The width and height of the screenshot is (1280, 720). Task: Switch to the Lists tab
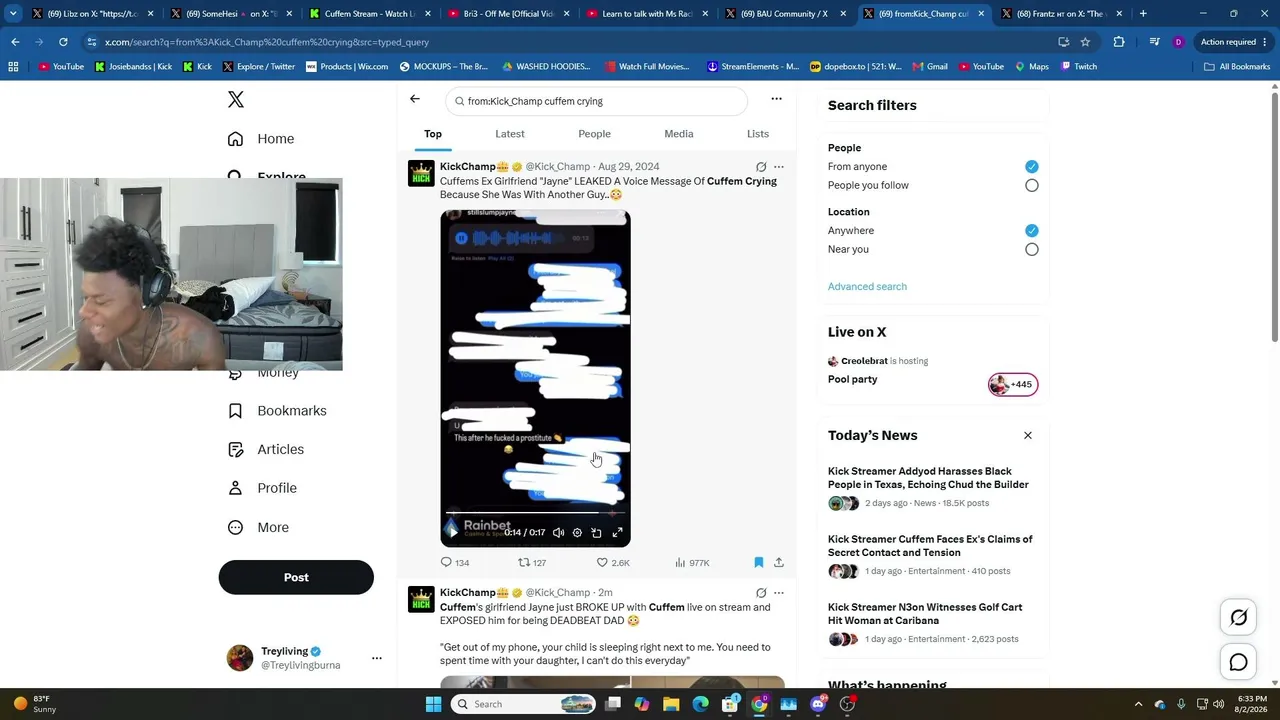(758, 134)
